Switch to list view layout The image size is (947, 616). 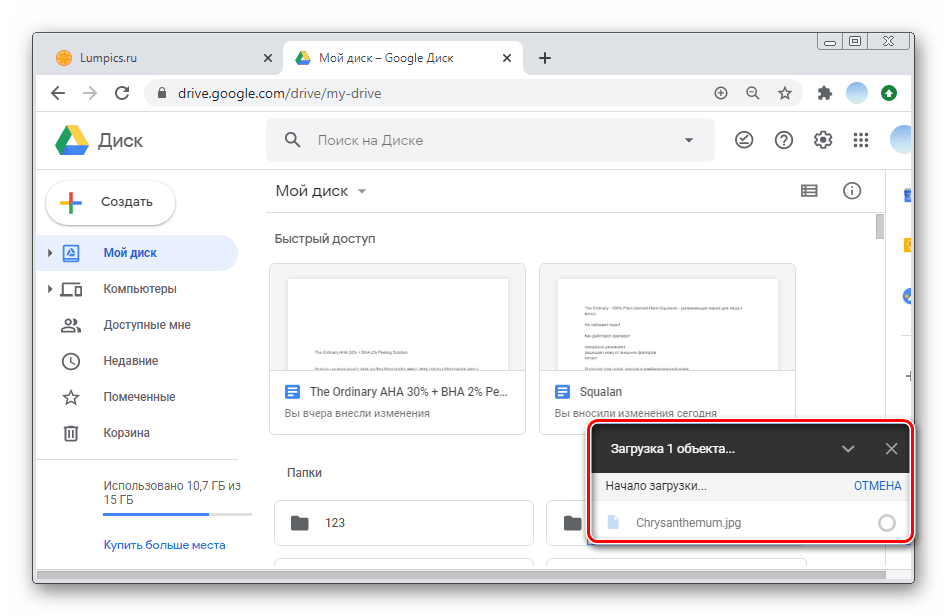[809, 191]
